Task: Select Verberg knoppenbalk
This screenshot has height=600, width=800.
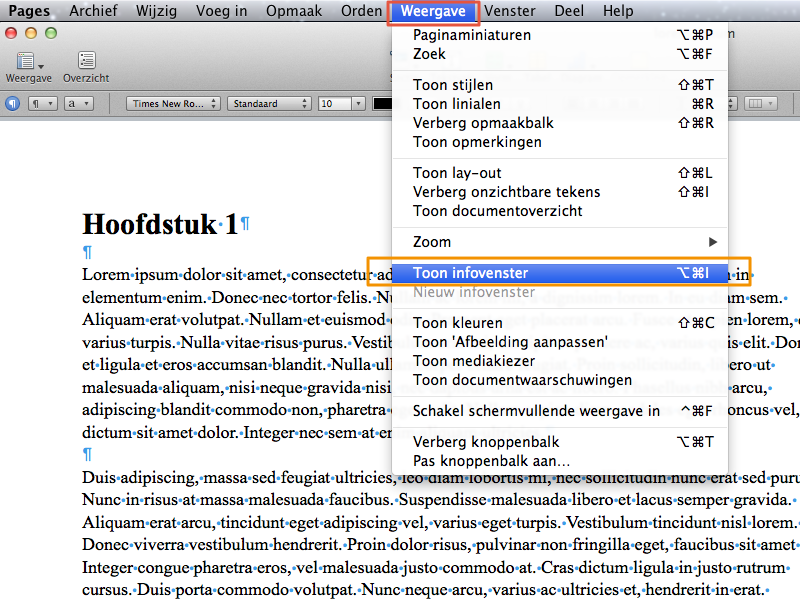Action: click(x=560, y=442)
